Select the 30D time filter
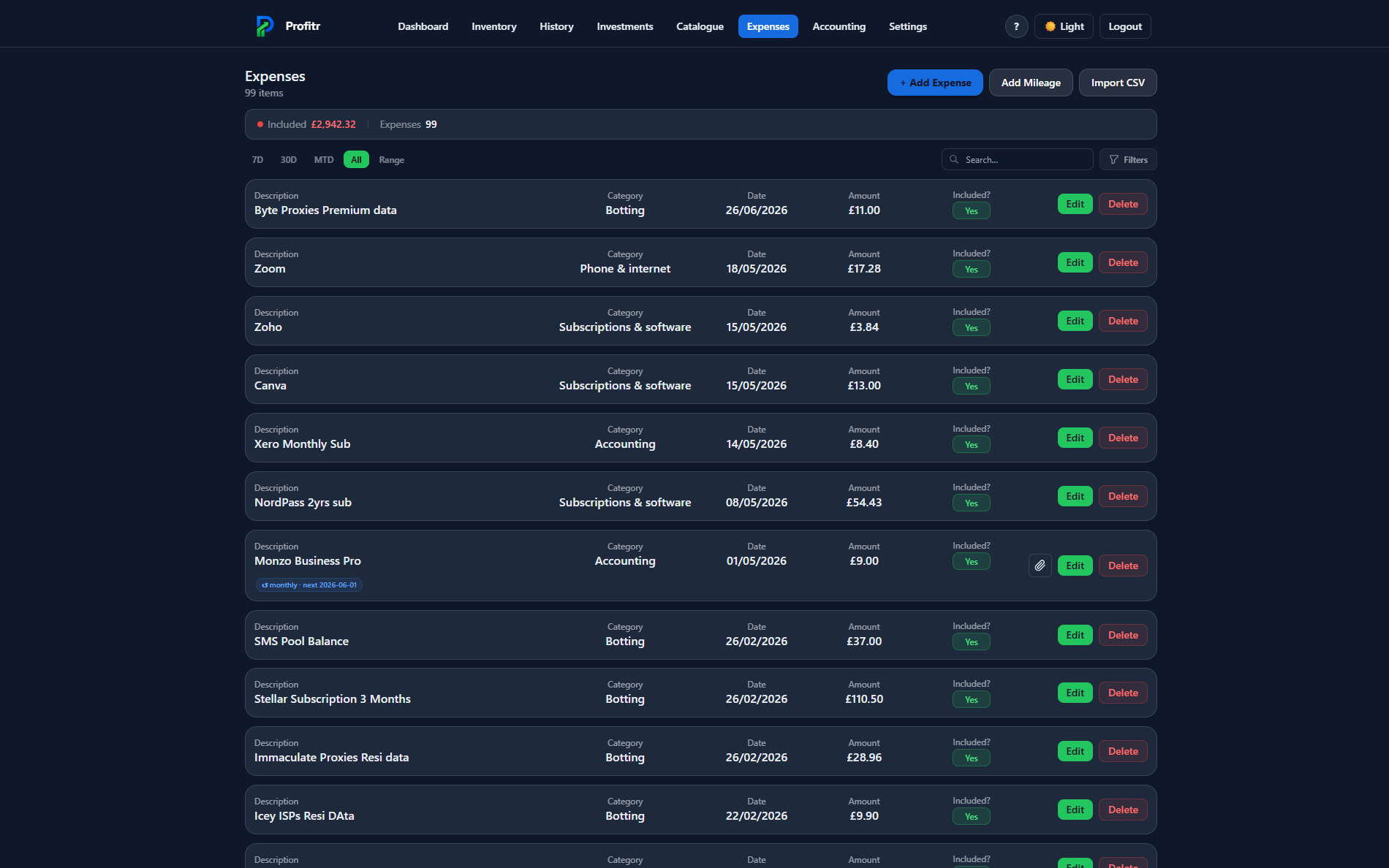Image resolution: width=1389 pixels, height=868 pixels. click(x=289, y=159)
